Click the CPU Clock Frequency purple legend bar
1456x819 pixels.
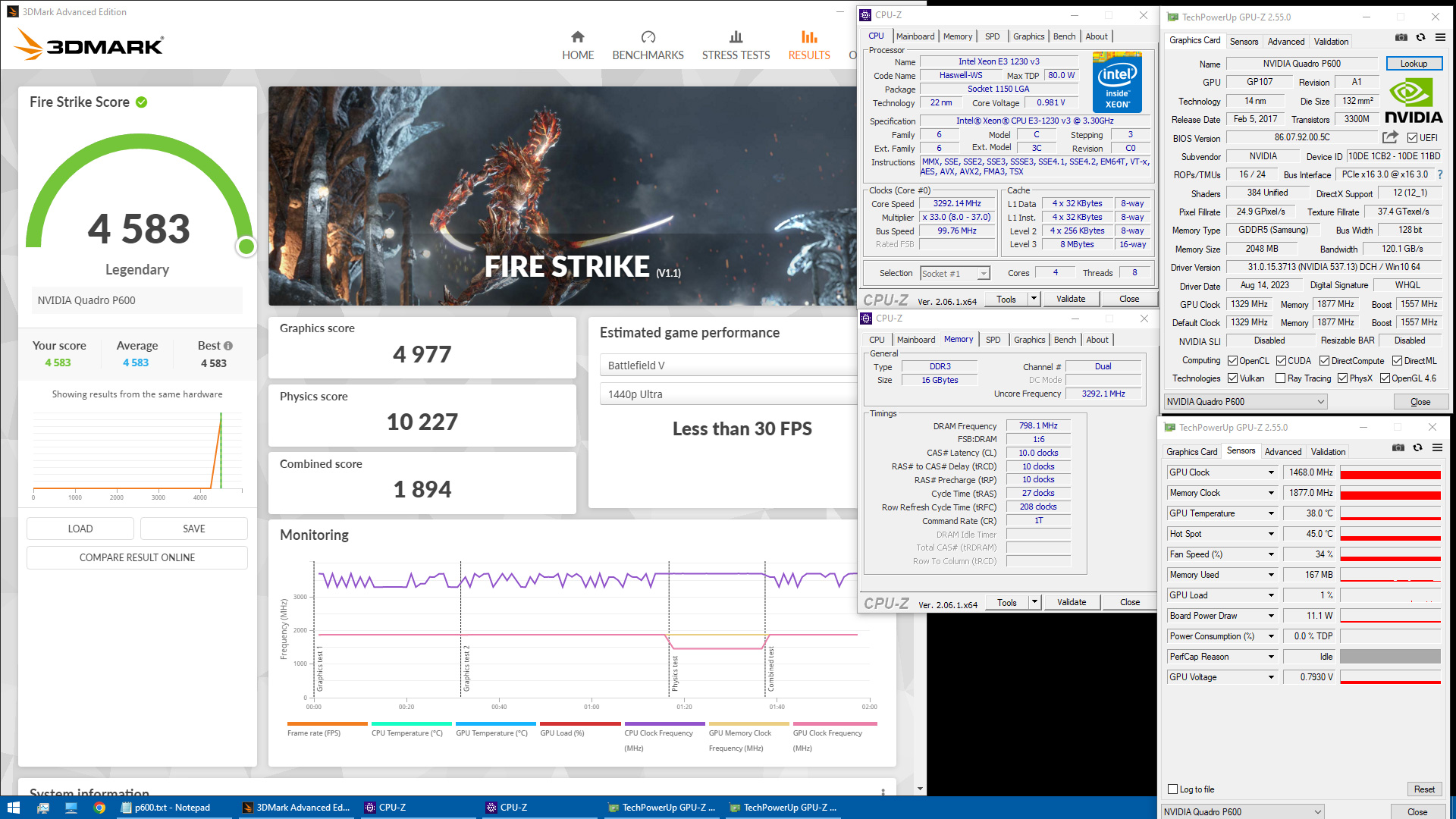pyautogui.click(x=664, y=723)
